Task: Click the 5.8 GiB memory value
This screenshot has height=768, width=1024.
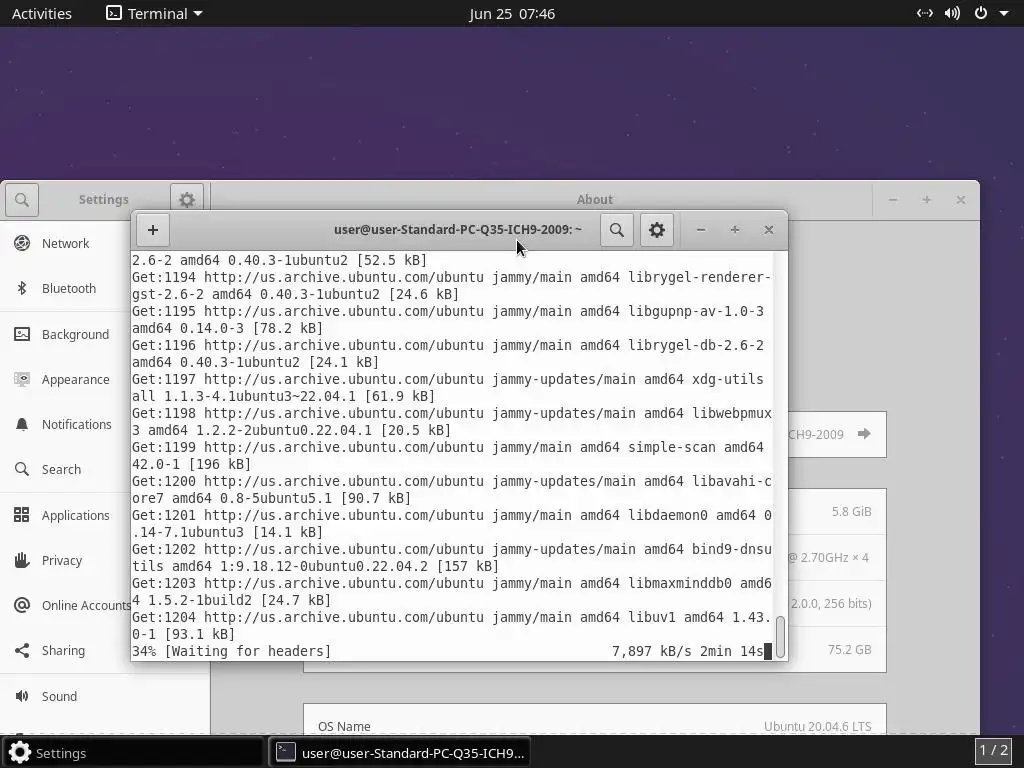Action: 851,511
